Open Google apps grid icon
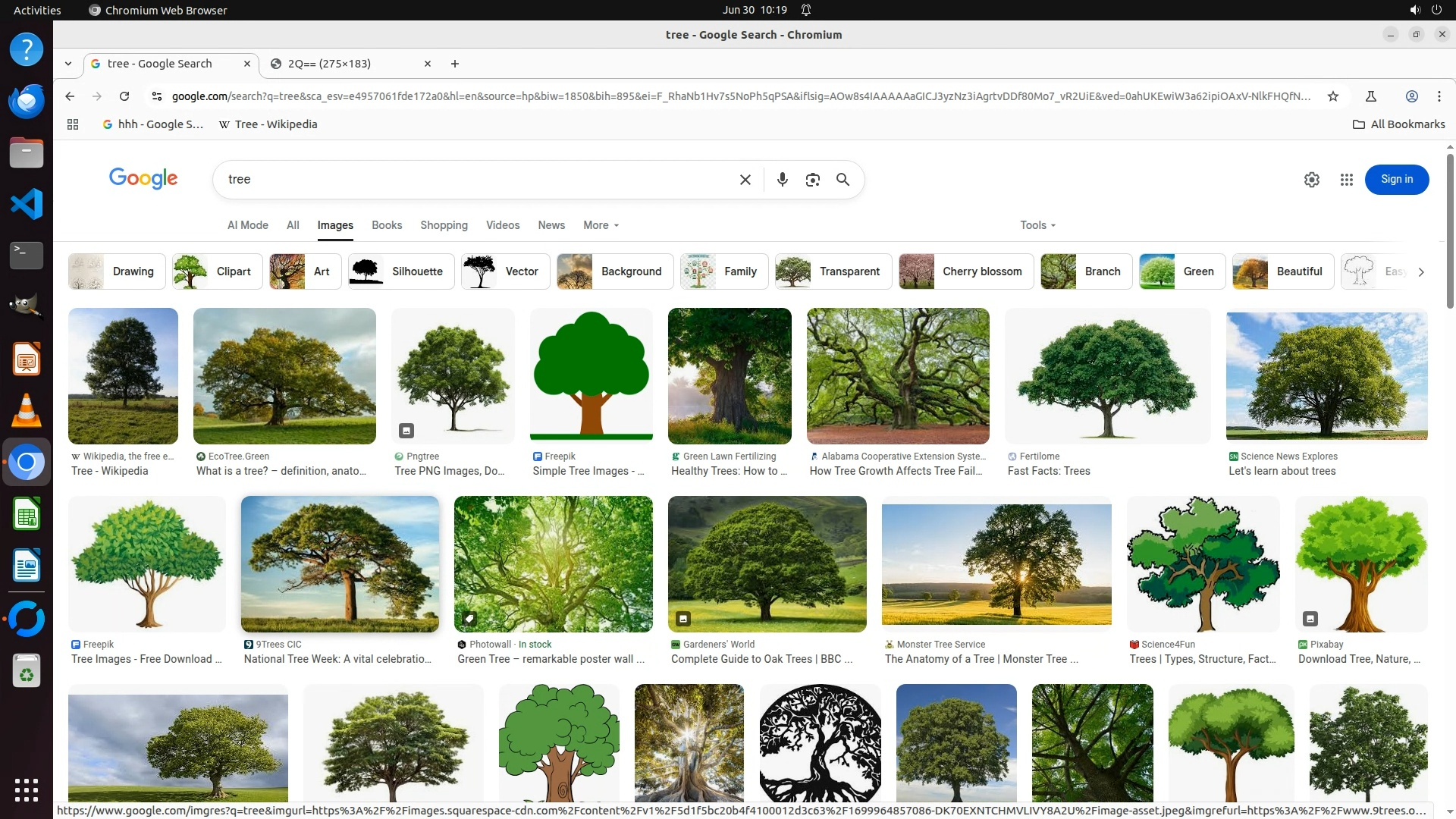The image size is (1456, 819). tap(1346, 180)
